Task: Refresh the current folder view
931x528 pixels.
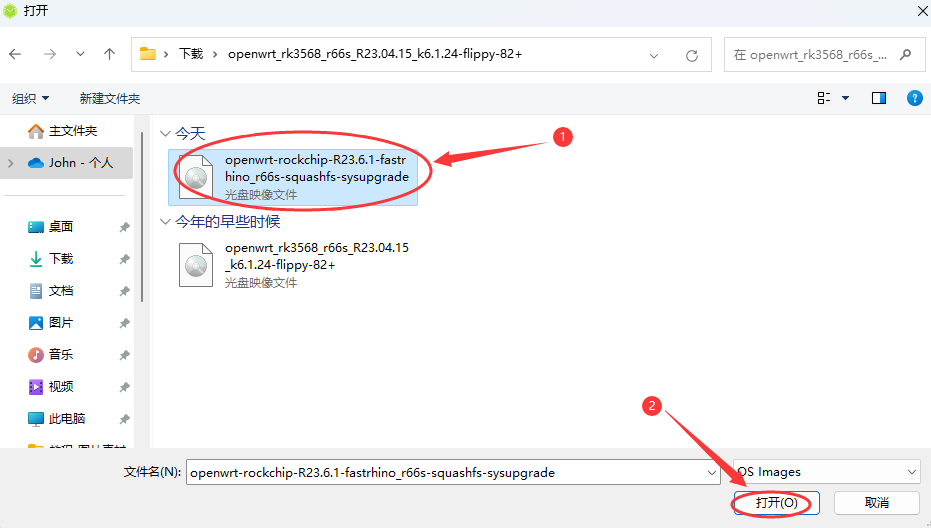Action: pos(692,55)
